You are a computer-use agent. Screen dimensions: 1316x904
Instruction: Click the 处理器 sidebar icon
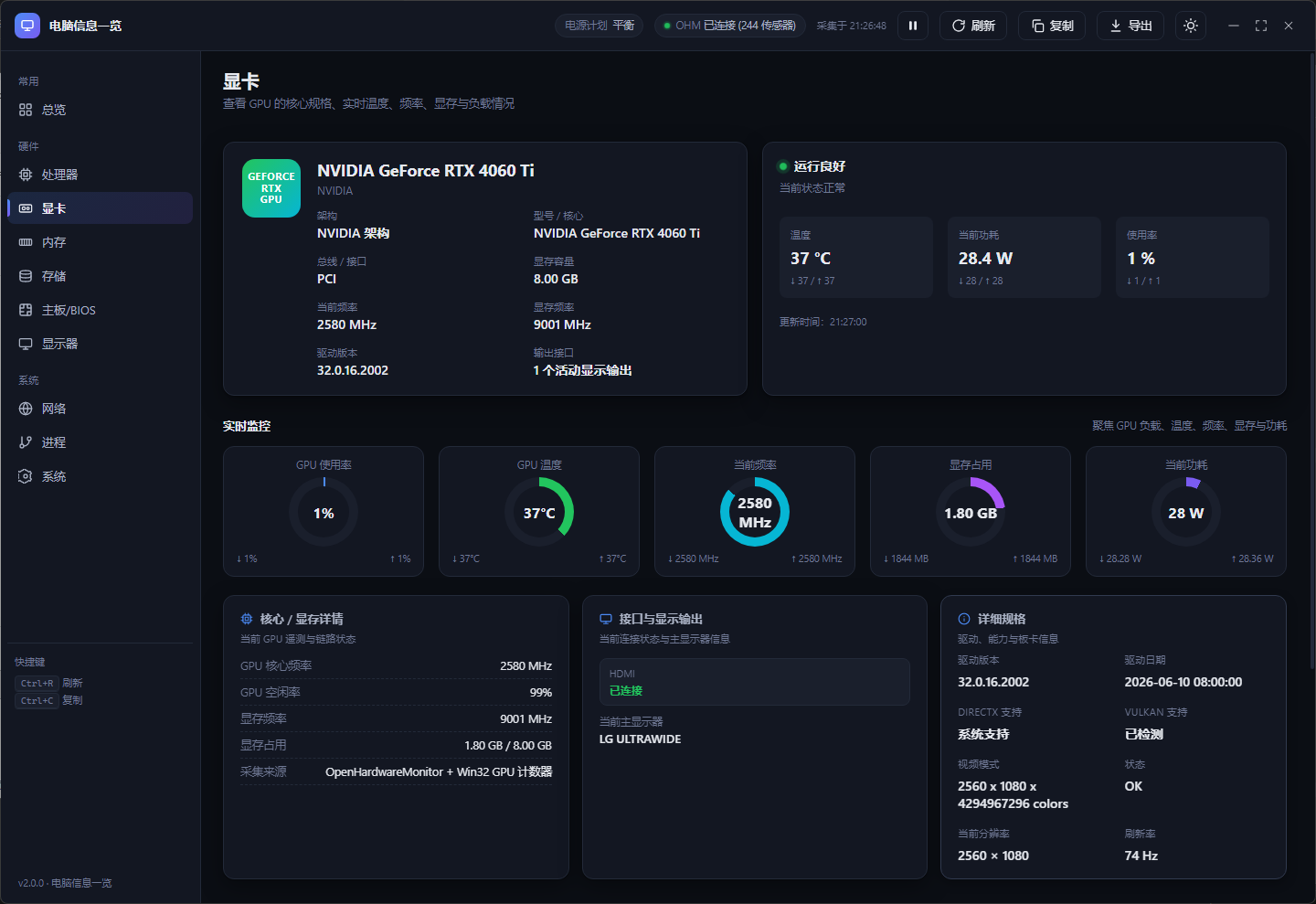tap(26, 175)
